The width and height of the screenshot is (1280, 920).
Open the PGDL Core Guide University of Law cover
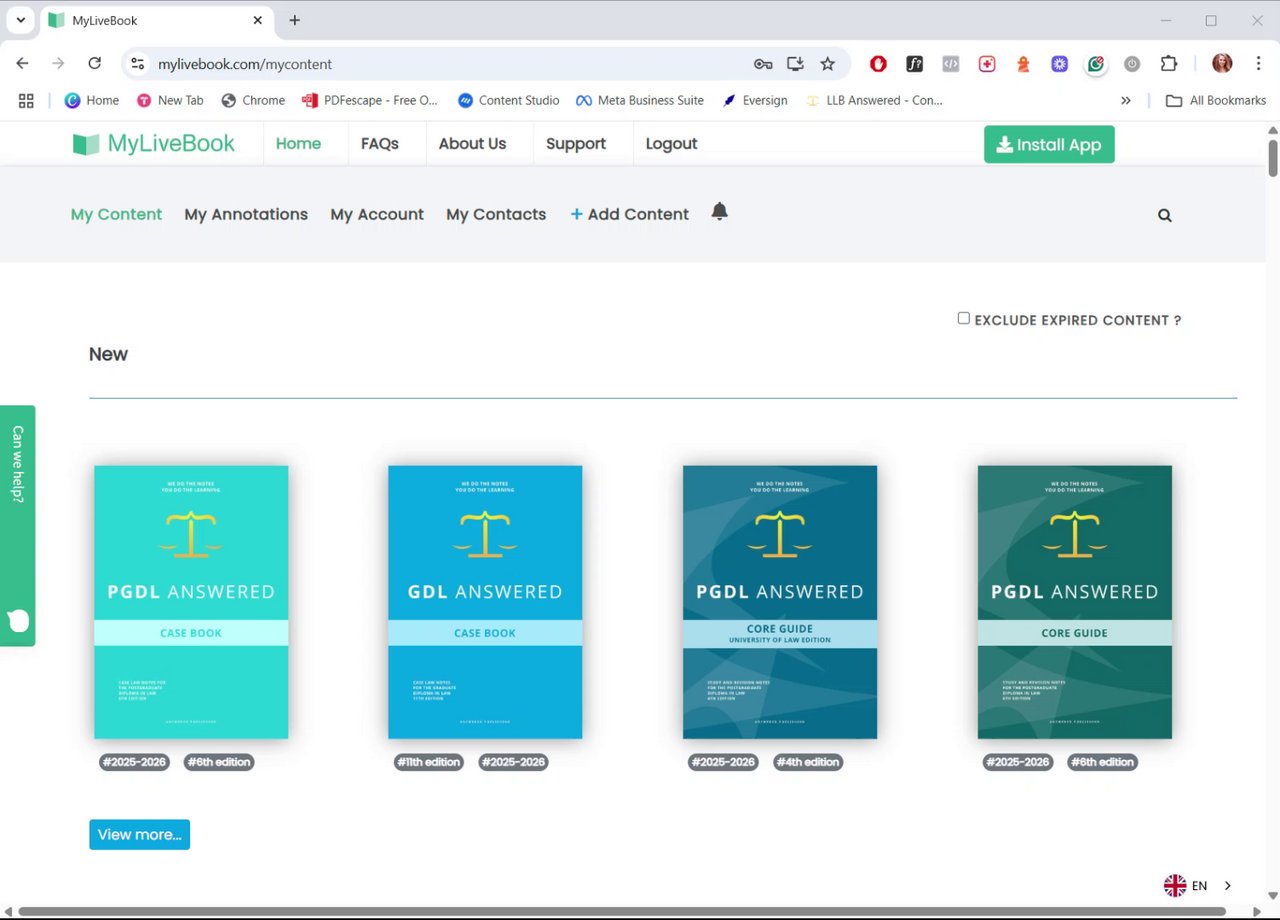coord(780,602)
